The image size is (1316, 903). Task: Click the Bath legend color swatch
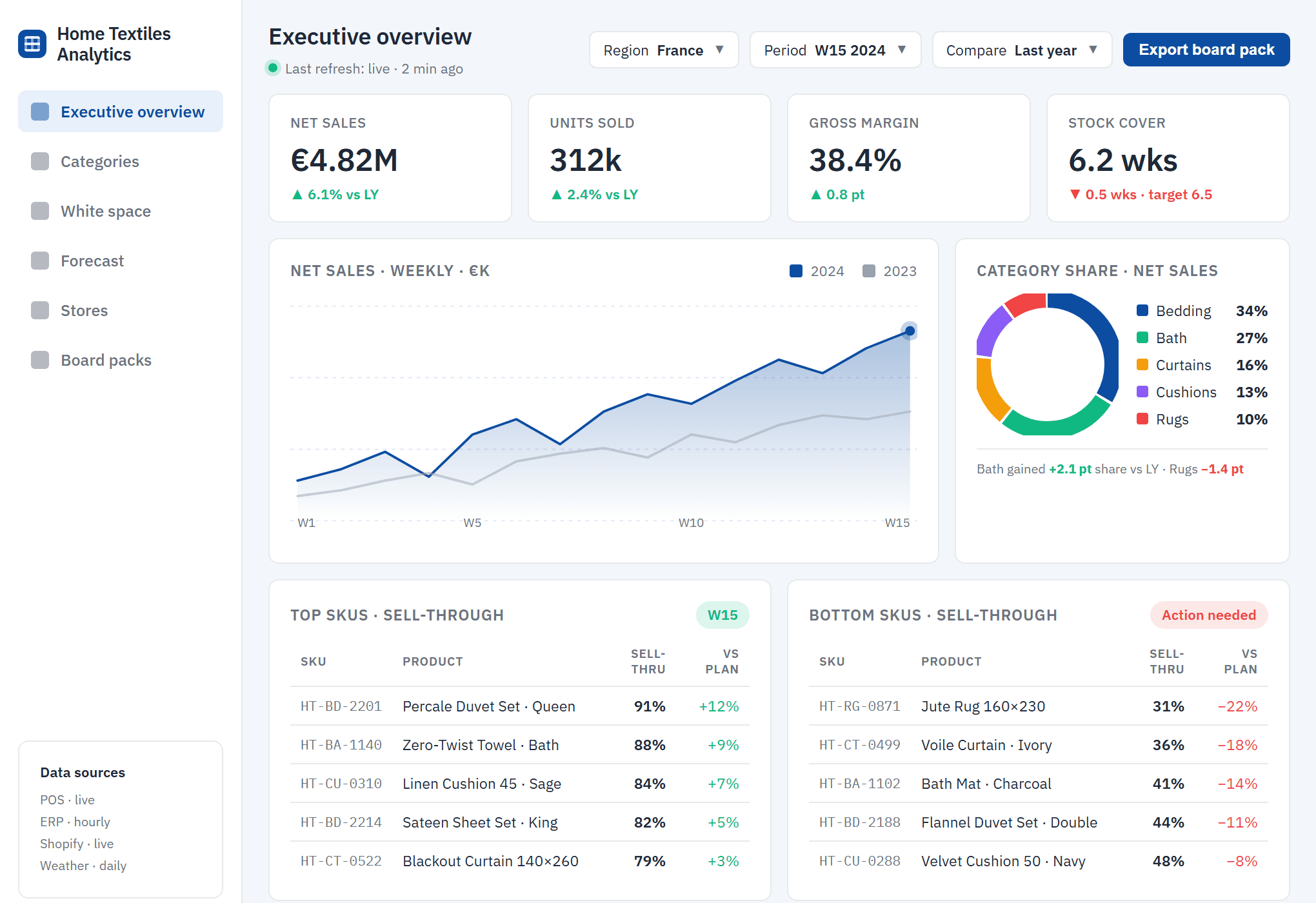[1142, 337]
